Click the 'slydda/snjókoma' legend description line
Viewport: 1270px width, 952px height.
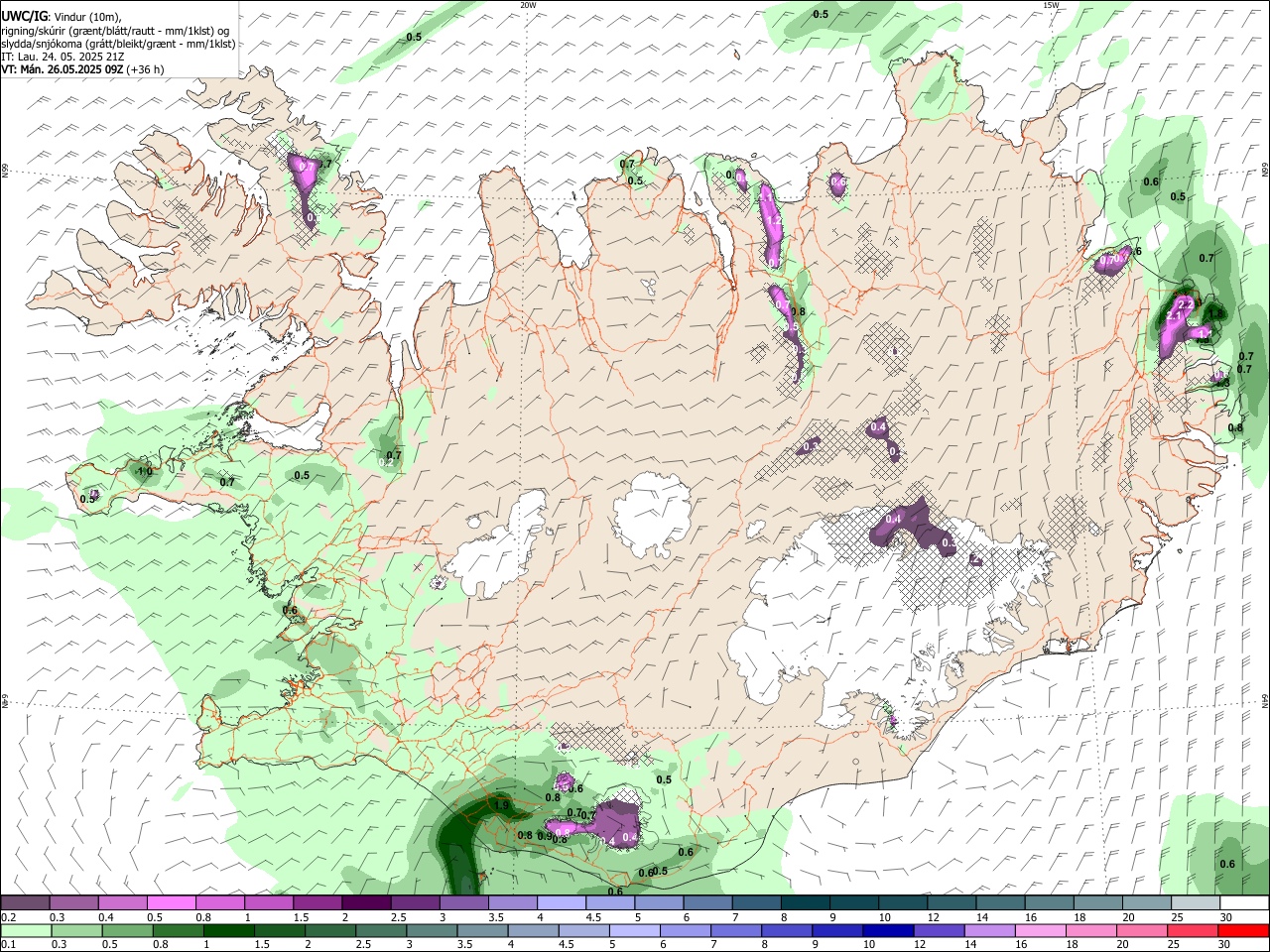[x=118, y=44]
